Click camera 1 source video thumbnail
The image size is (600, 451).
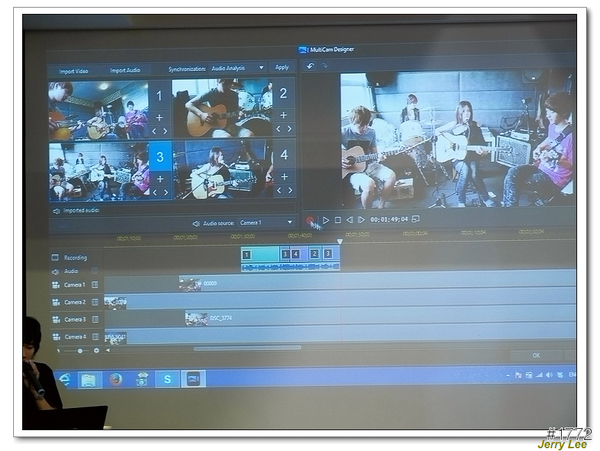click(99, 111)
